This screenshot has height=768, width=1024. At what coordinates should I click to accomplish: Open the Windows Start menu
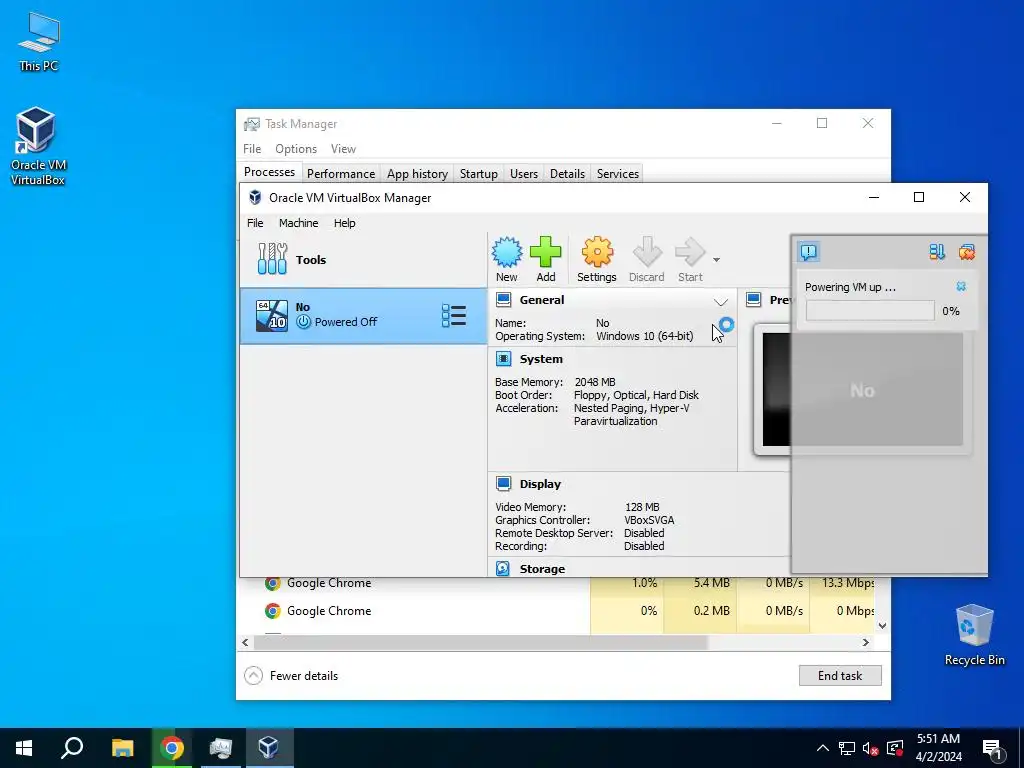click(x=24, y=748)
